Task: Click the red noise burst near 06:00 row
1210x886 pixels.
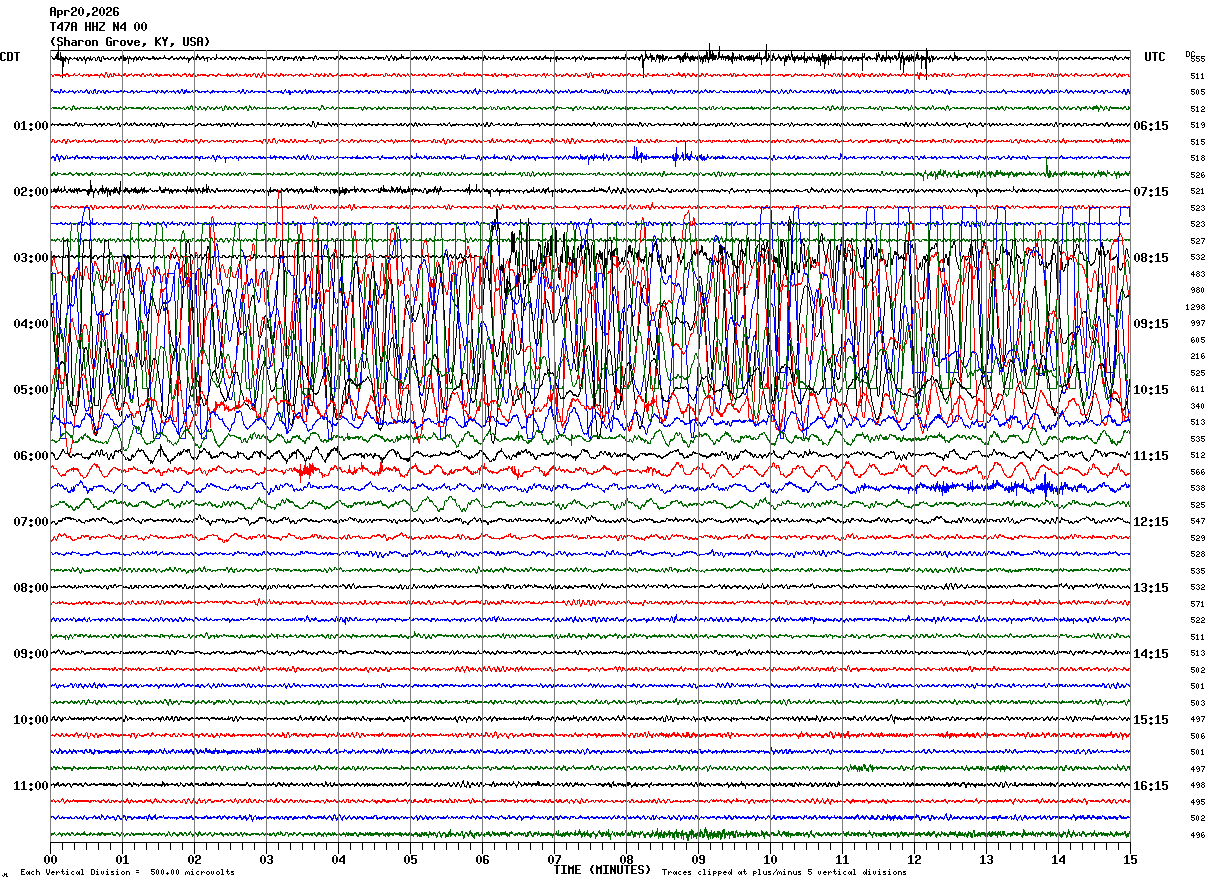Action: tap(306, 470)
